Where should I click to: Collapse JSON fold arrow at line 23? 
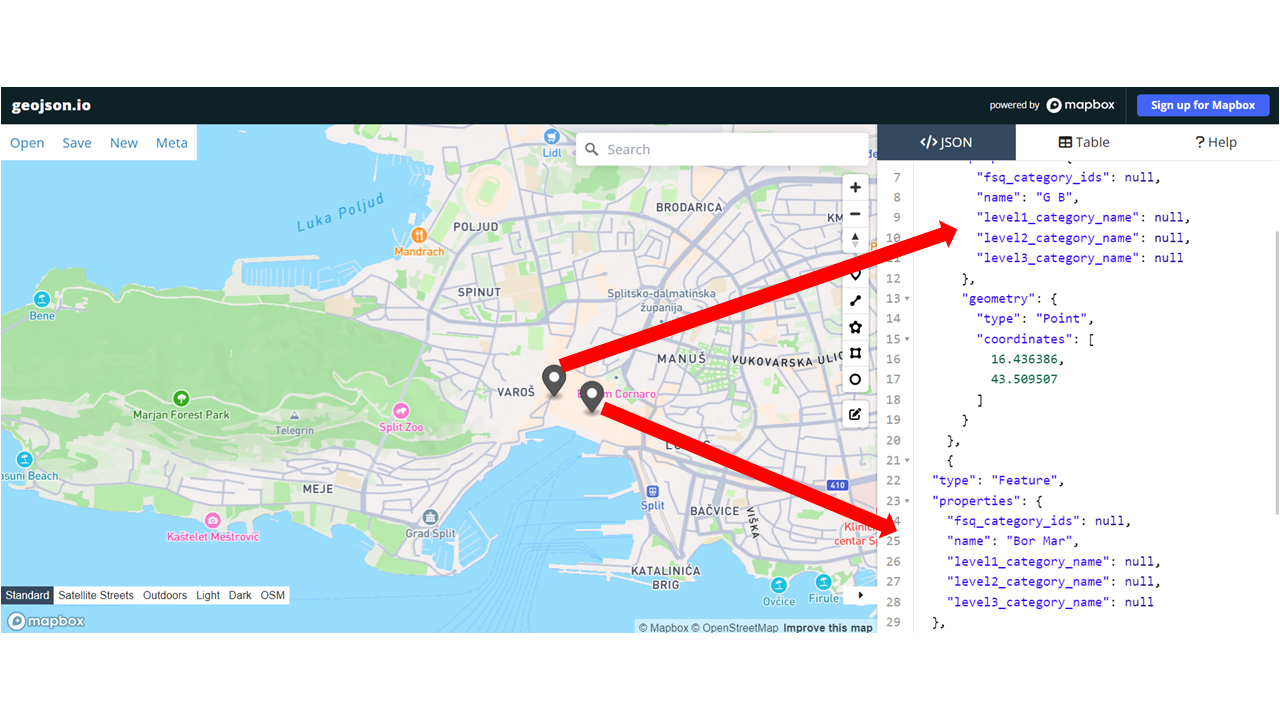pos(907,500)
